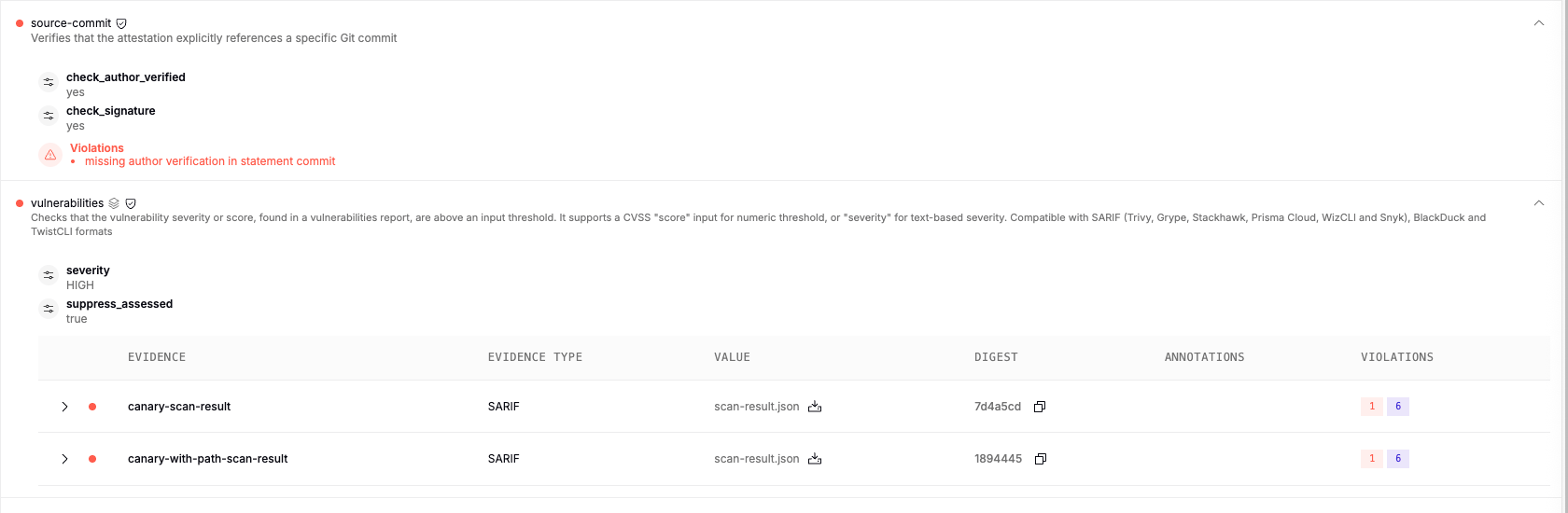This screenshot has height=513, width=1568.
Task: Click the HIGH severity value
Action: point(80,285)
